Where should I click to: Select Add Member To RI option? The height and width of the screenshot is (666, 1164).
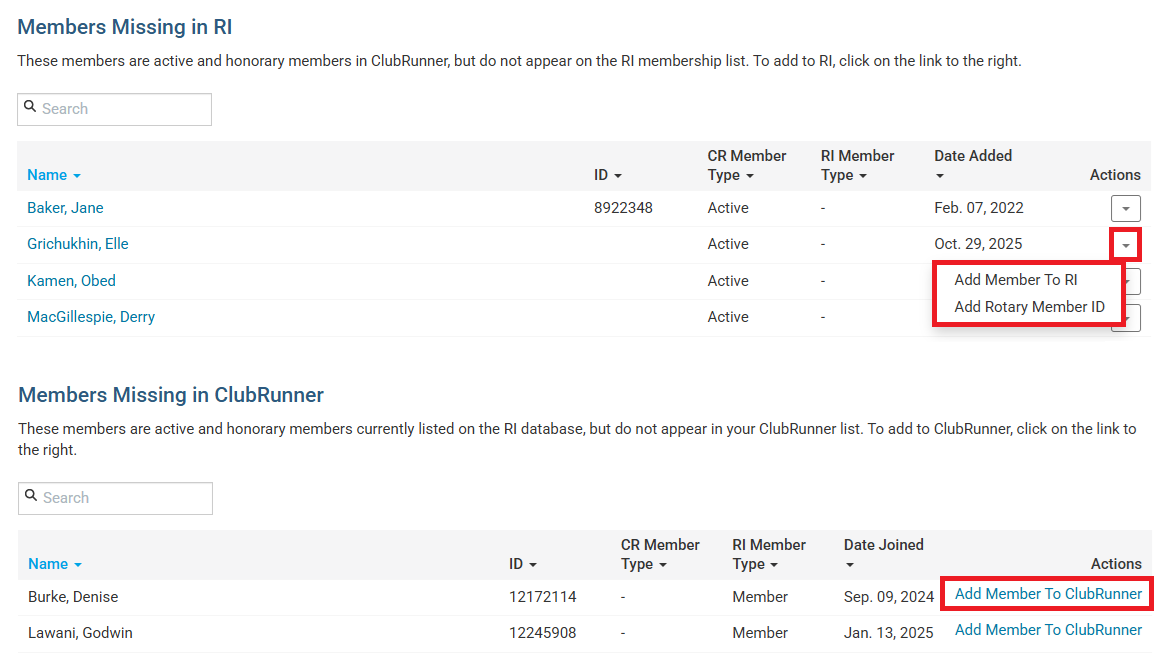pyautogui.click(x=1015, y=280)
